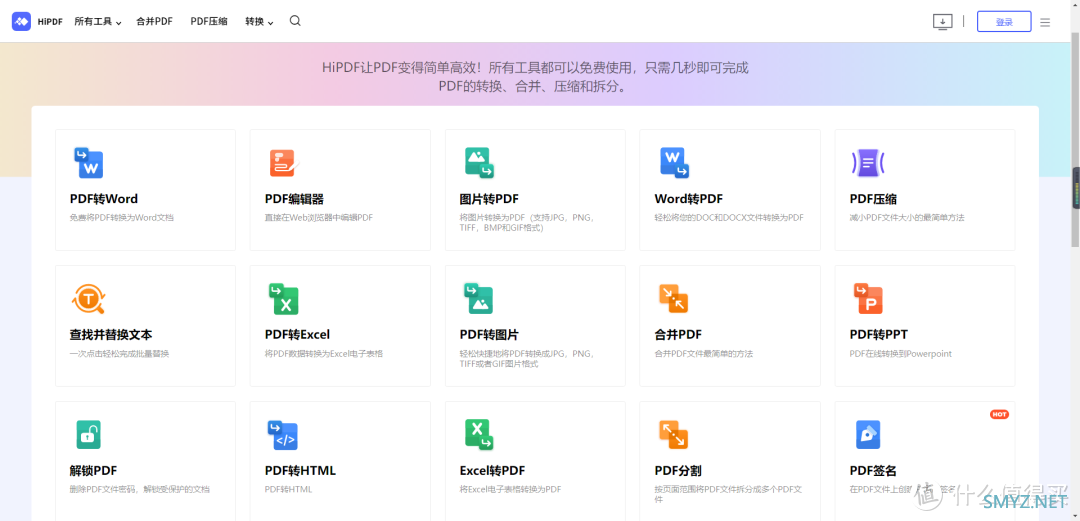Open the PDF转HTML title link
This screenshot has width=1080, height=521.
point(300,471)
